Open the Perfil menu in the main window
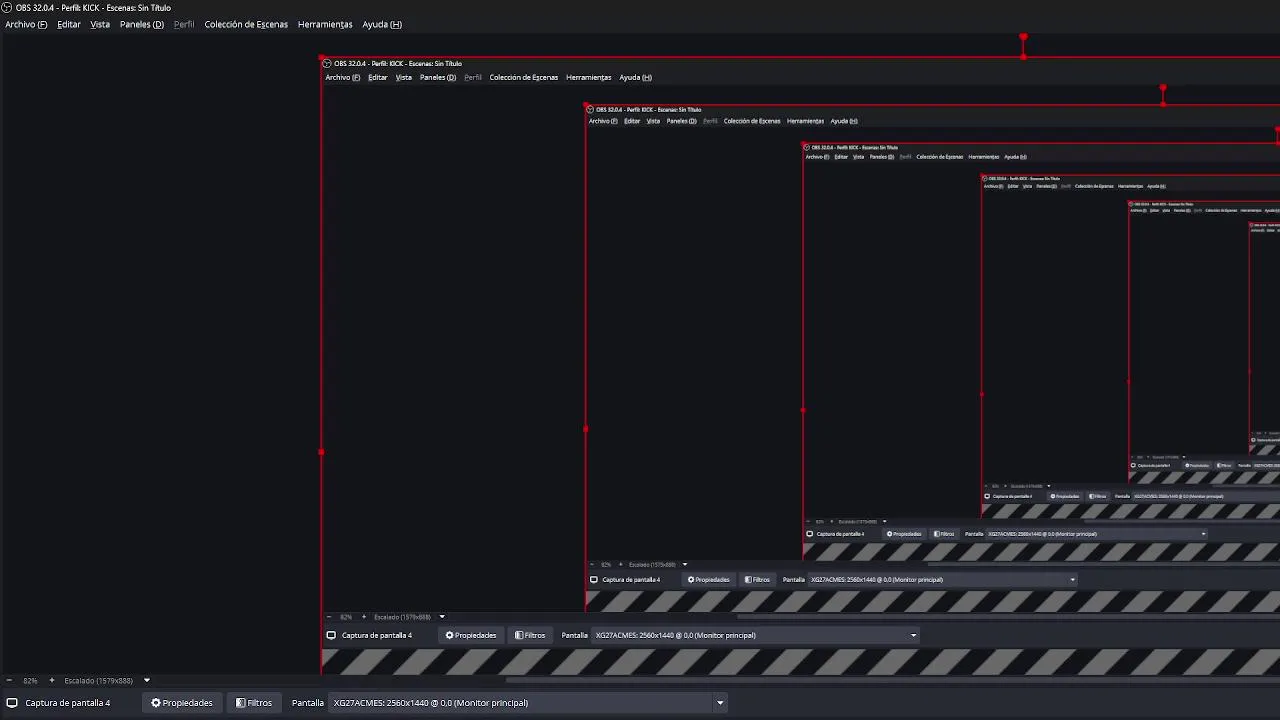The image size is (1280, 720). (x=184, y=24)
